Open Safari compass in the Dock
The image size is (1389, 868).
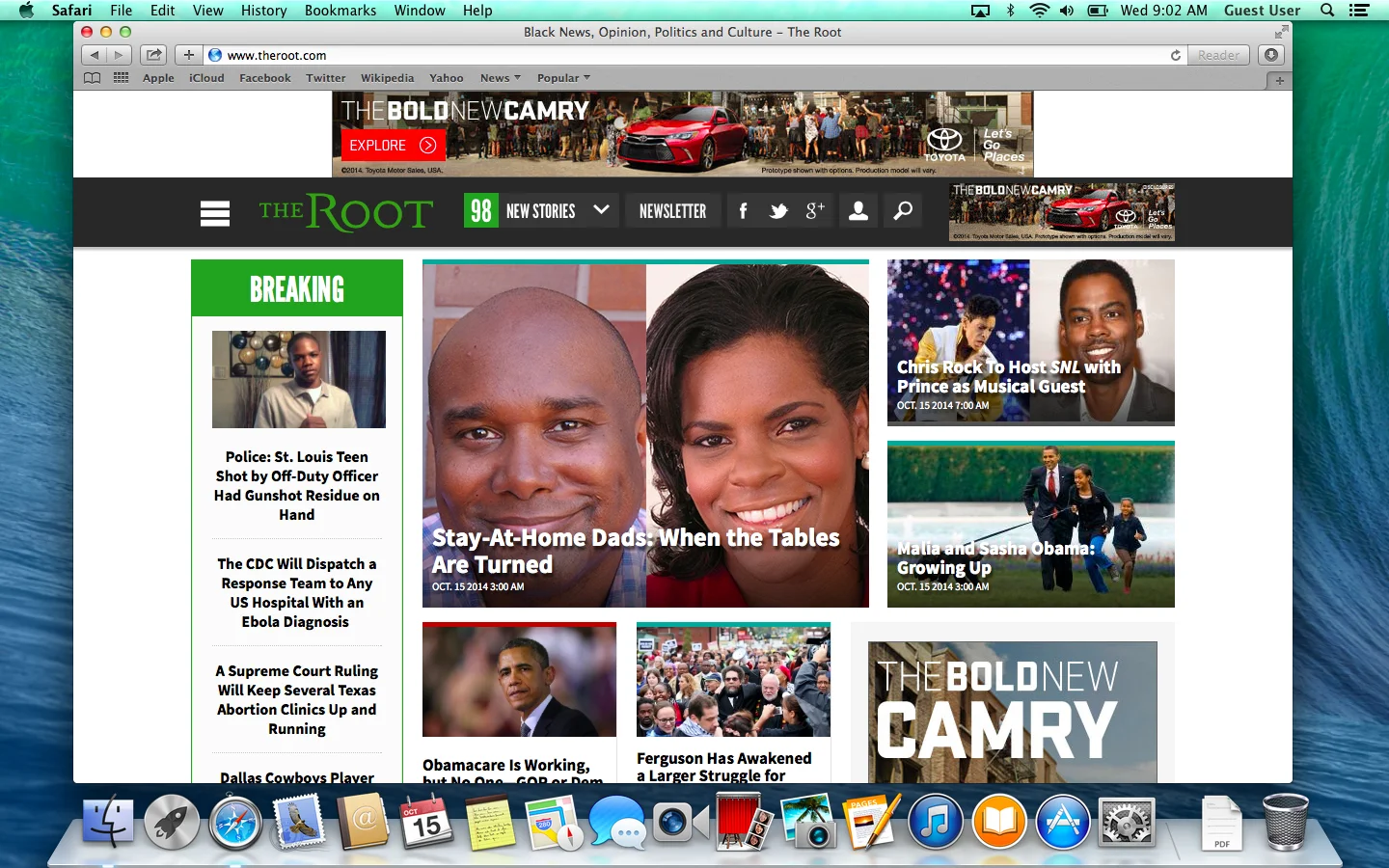tap(235, 822)
